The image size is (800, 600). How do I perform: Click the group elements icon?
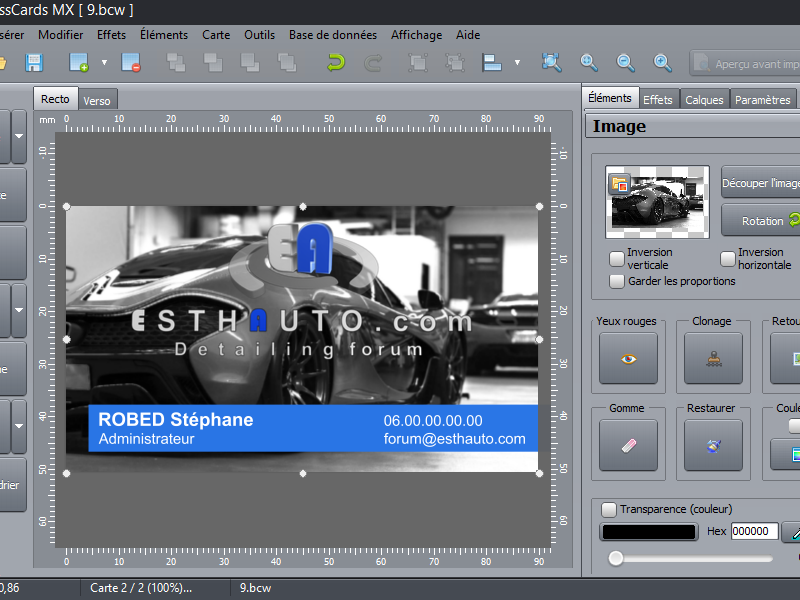pos(418,63)
